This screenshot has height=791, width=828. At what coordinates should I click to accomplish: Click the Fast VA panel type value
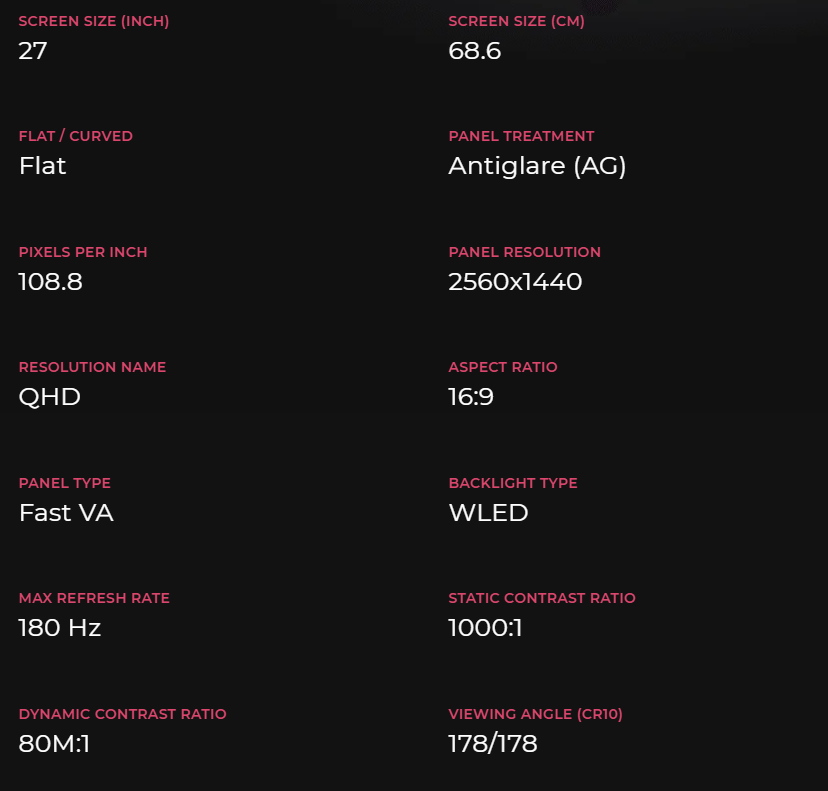click(x=66, y=513)
